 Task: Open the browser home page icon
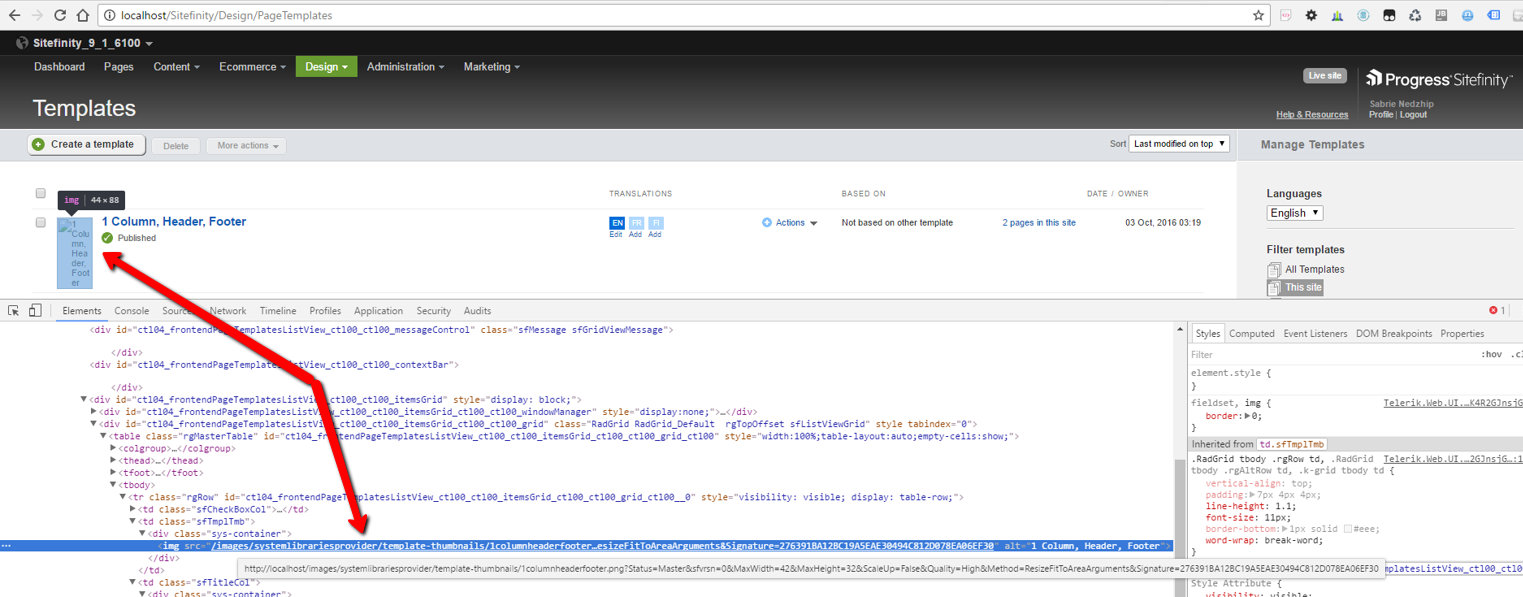[83, 15]
